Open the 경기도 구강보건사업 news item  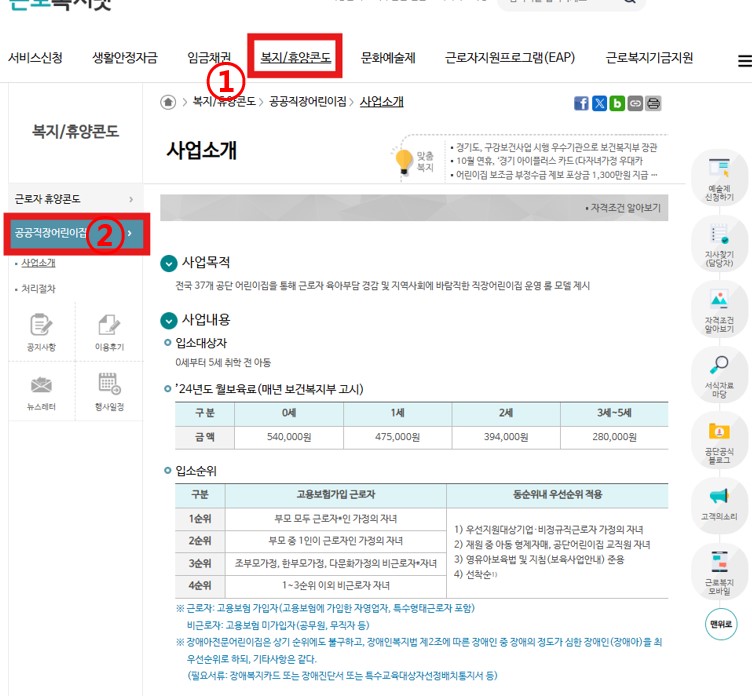[556, 147]
